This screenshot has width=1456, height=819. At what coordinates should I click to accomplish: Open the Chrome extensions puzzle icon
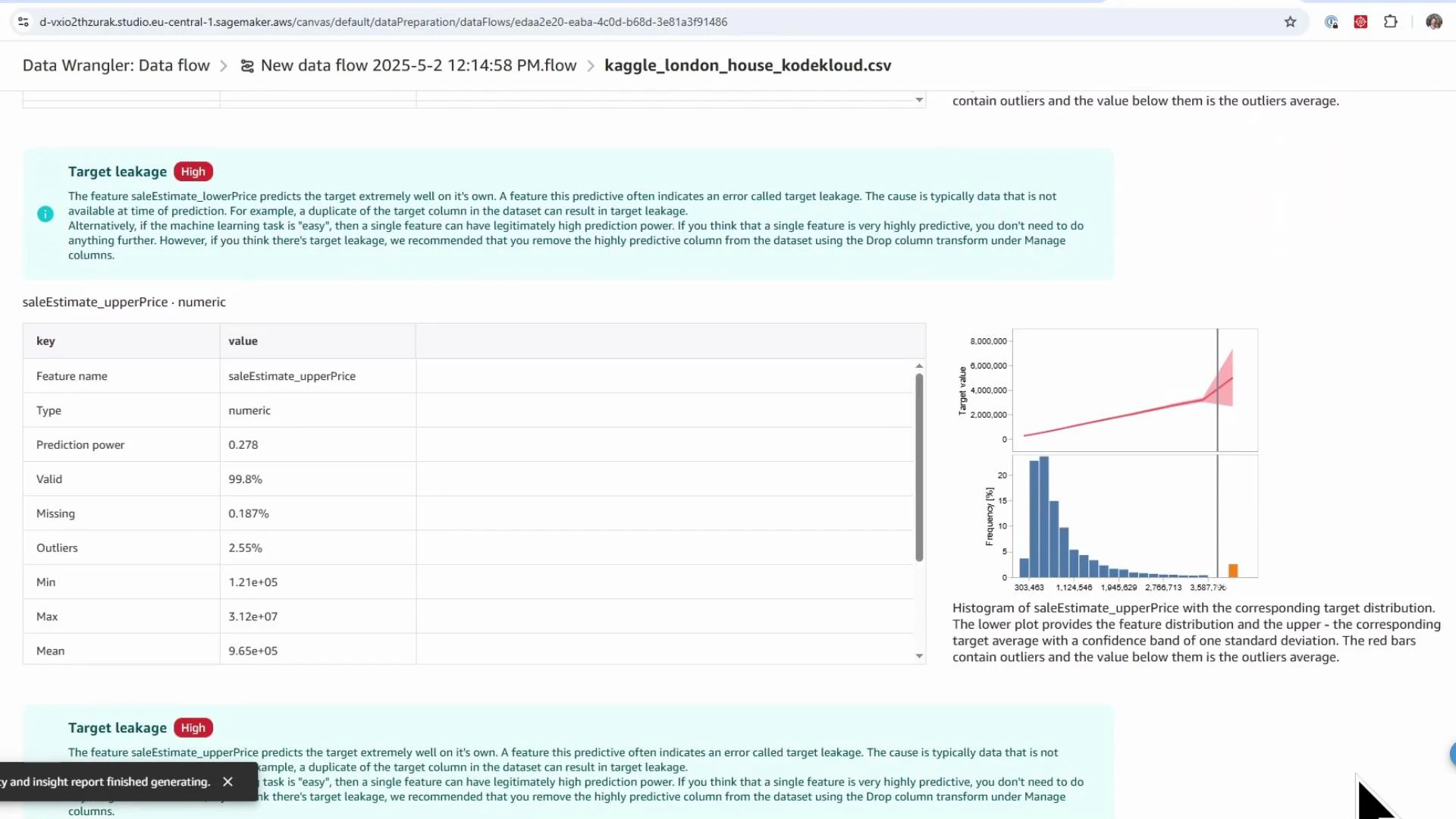tap(1392, 22)
